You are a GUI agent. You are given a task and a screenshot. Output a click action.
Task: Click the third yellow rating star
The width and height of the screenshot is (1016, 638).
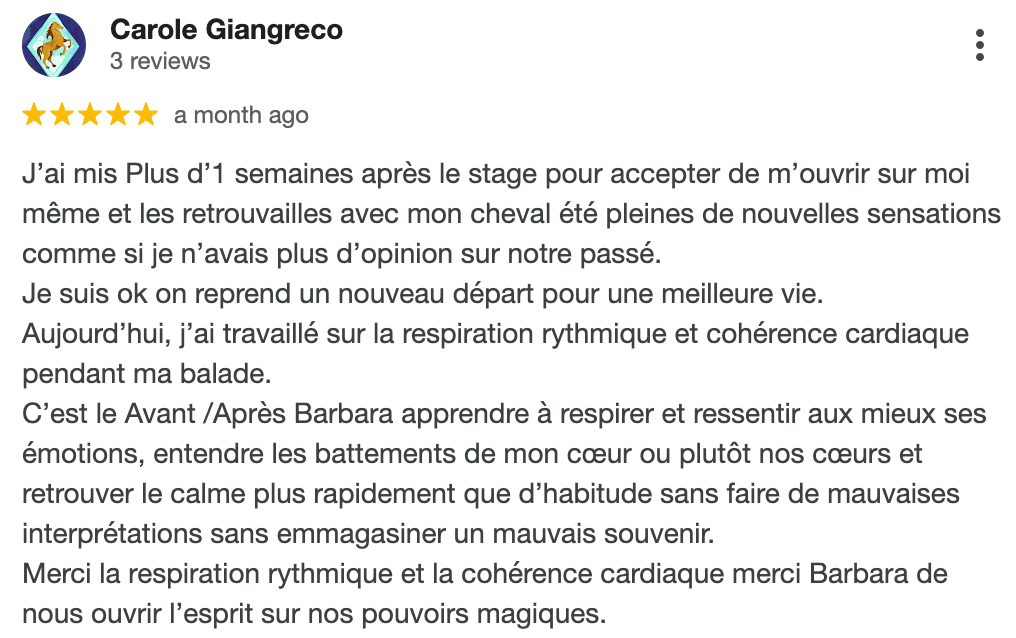click(x=89, y=115)
